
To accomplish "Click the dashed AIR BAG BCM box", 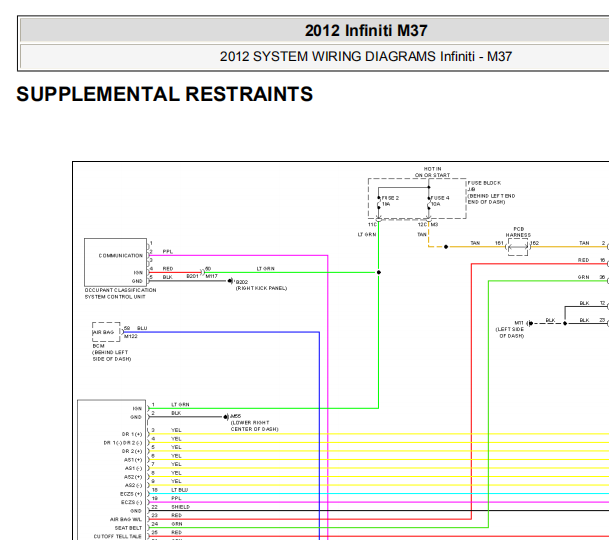I will tap(106, 332).
